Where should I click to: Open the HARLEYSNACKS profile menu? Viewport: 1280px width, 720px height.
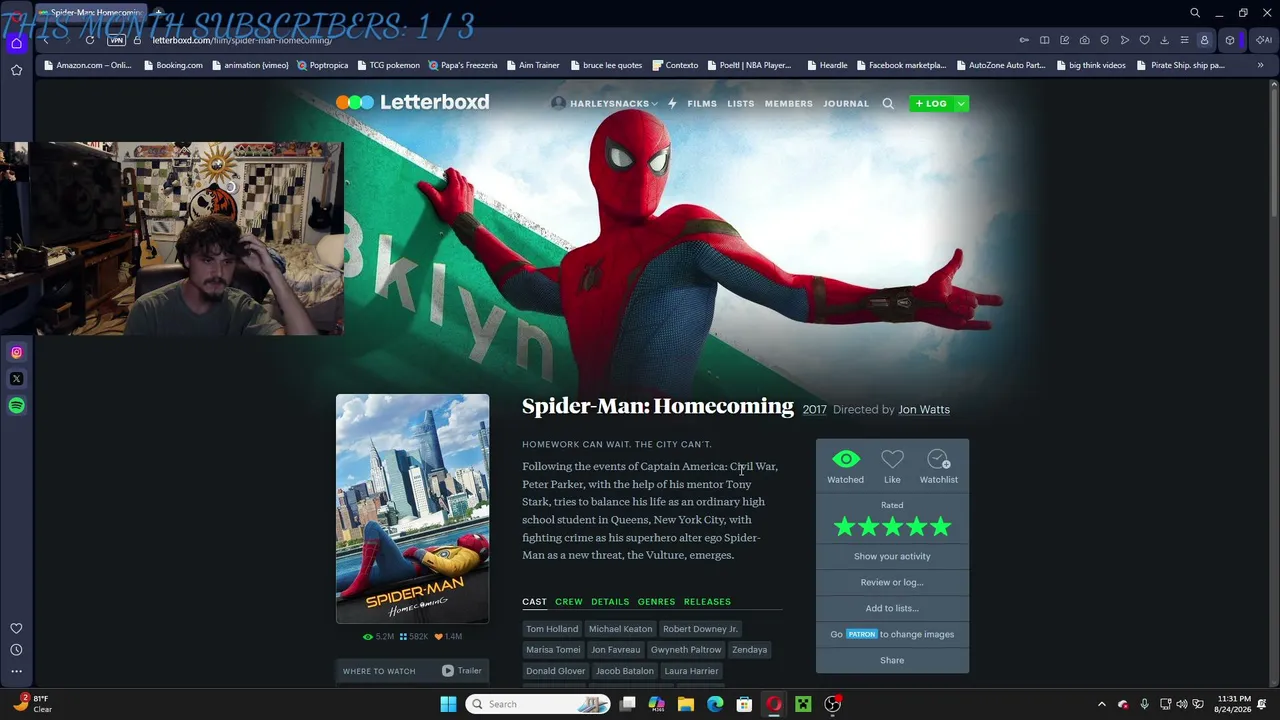pyautogui.click(x=604, y=103)
